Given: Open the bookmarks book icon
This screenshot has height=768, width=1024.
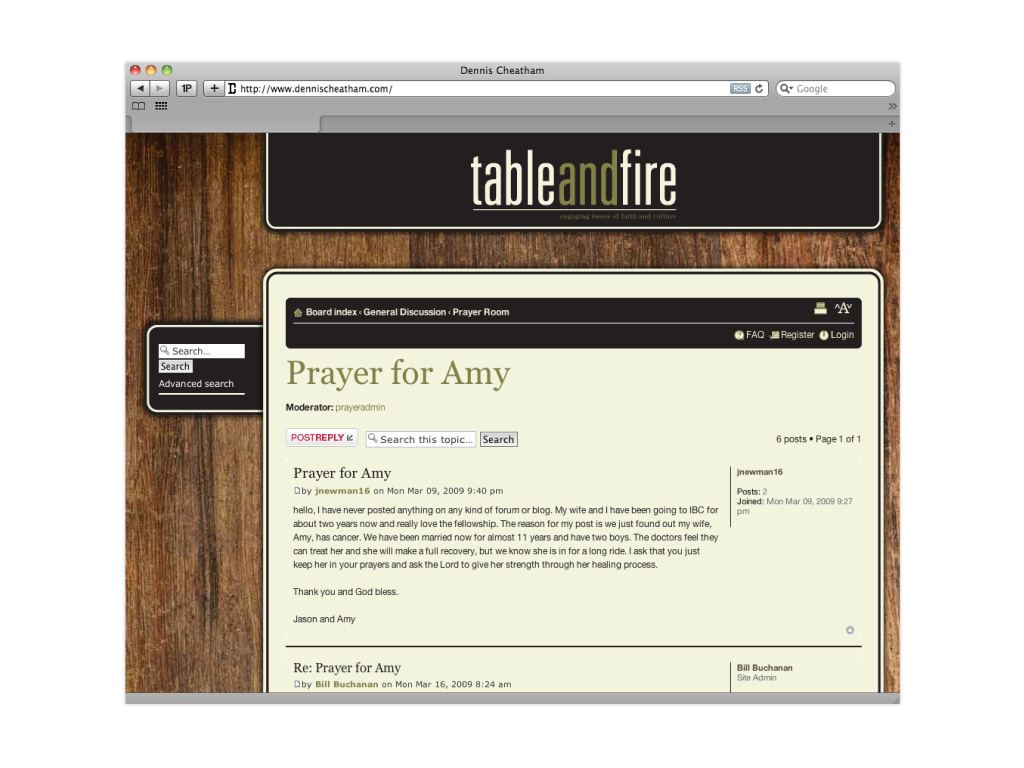Looking at the screenshot, I should tap(138, 106).
